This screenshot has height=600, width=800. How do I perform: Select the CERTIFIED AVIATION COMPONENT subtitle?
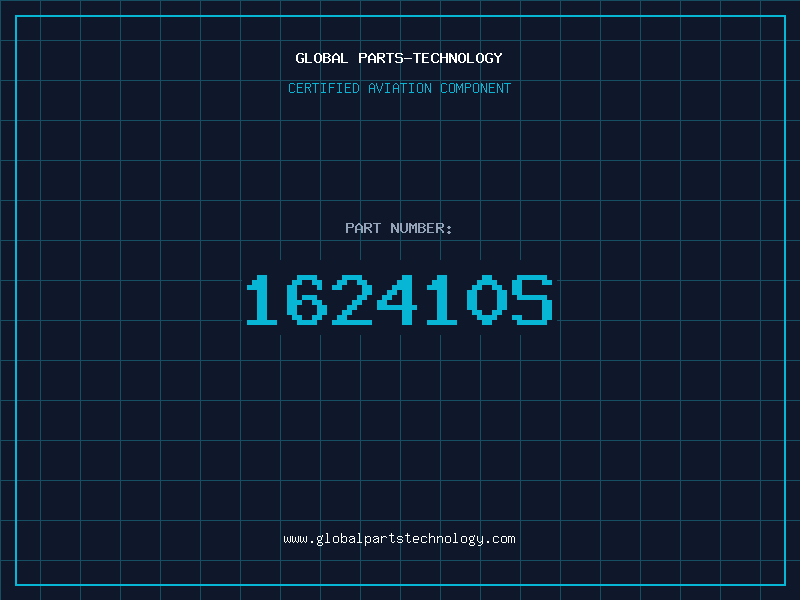point(399,88)
